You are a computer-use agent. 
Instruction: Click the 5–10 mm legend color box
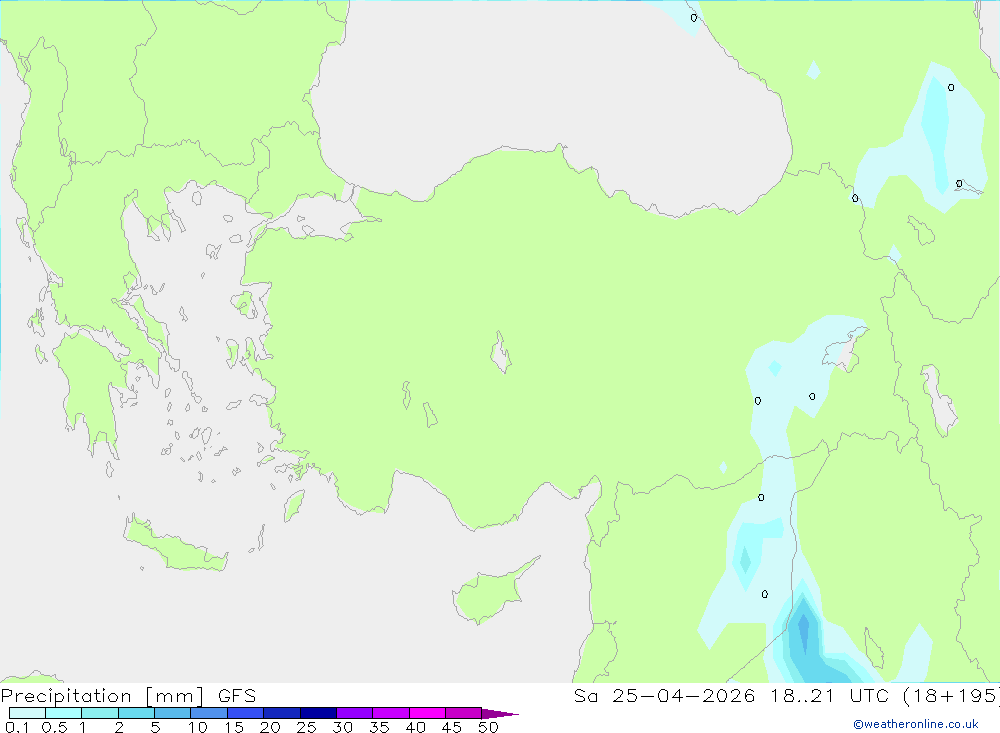tap(172, 713)
